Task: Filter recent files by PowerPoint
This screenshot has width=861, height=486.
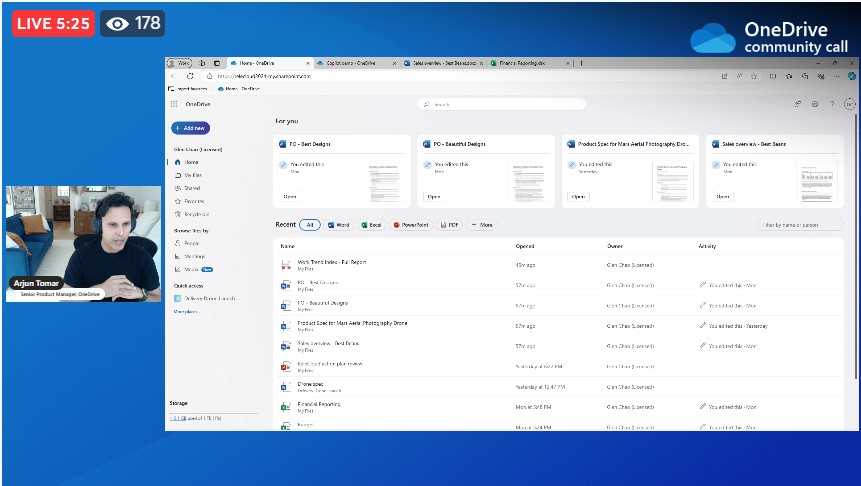Action: (x=411, y=225)
